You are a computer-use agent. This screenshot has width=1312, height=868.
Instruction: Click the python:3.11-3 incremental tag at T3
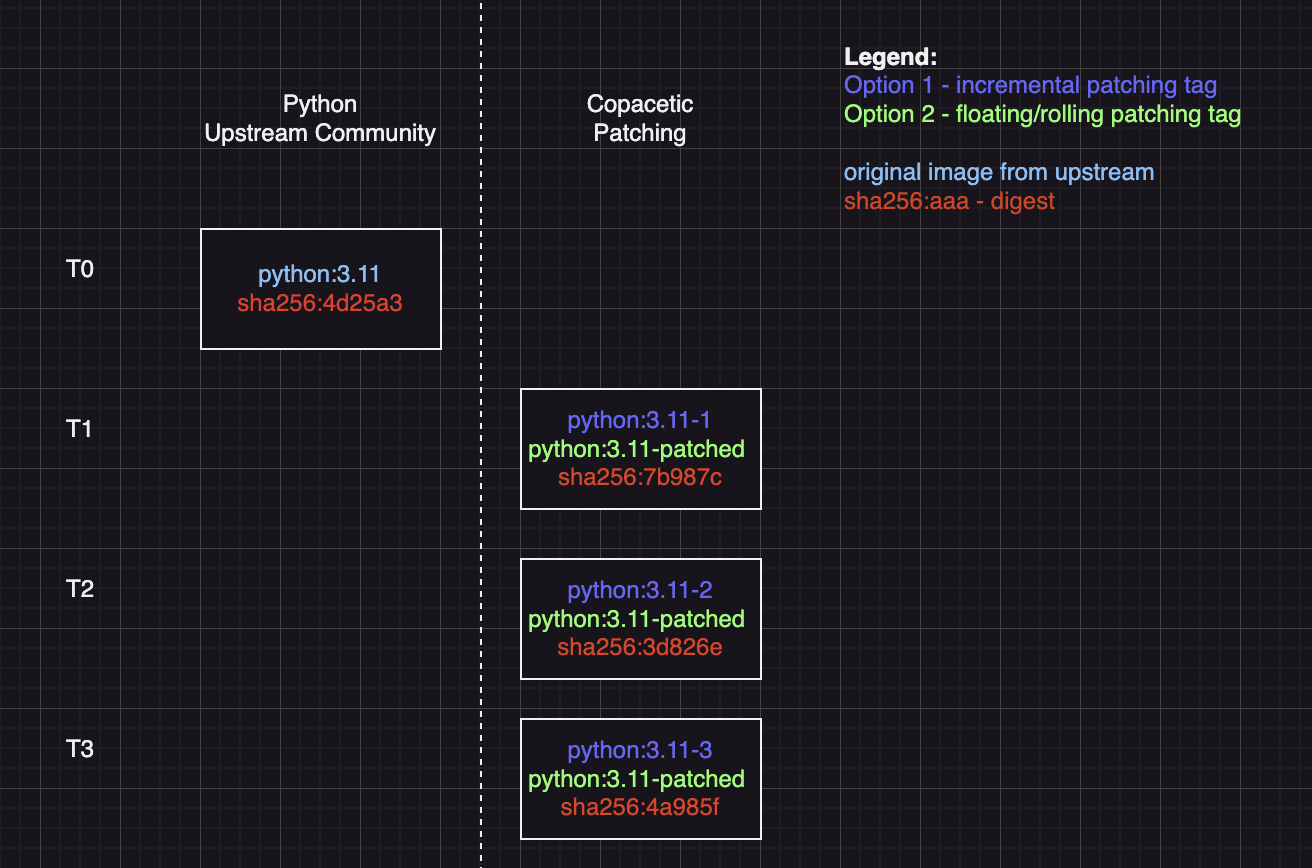(640, 749)
